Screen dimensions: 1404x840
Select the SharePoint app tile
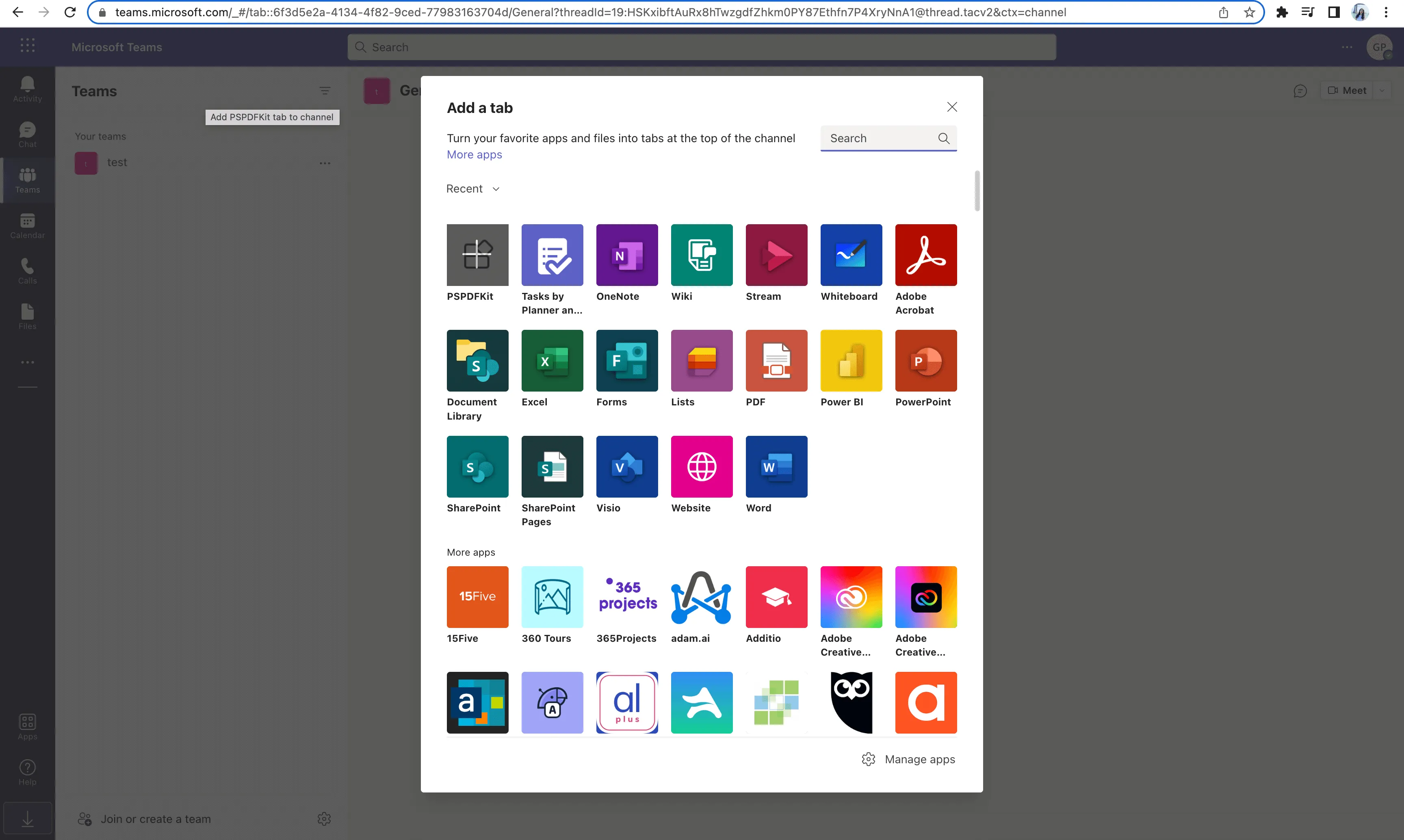pyautogui.click(x=477, y=466)
